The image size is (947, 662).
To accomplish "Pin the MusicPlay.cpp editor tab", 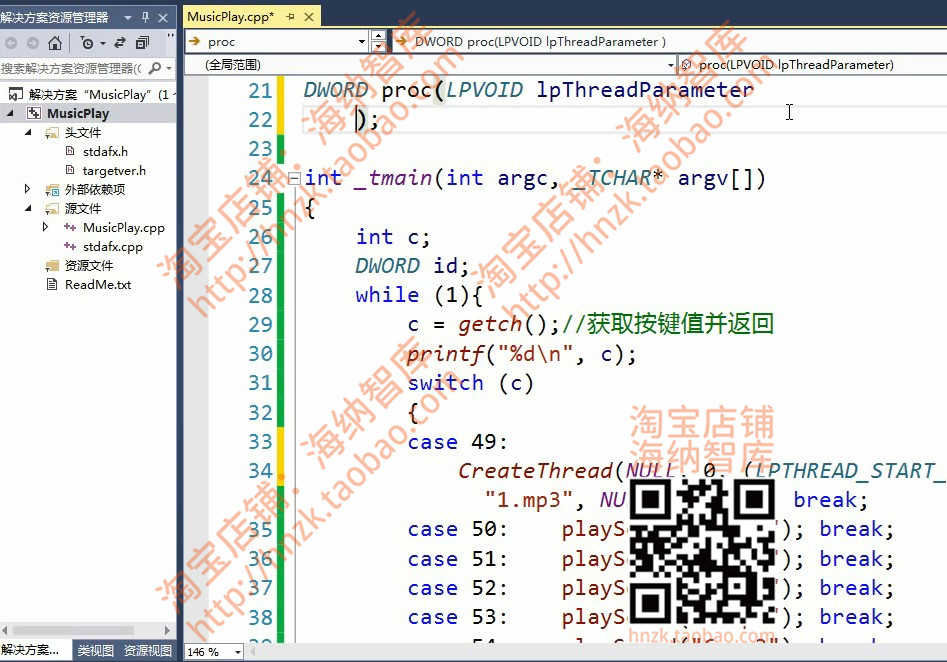I will (x=291, y=17).
